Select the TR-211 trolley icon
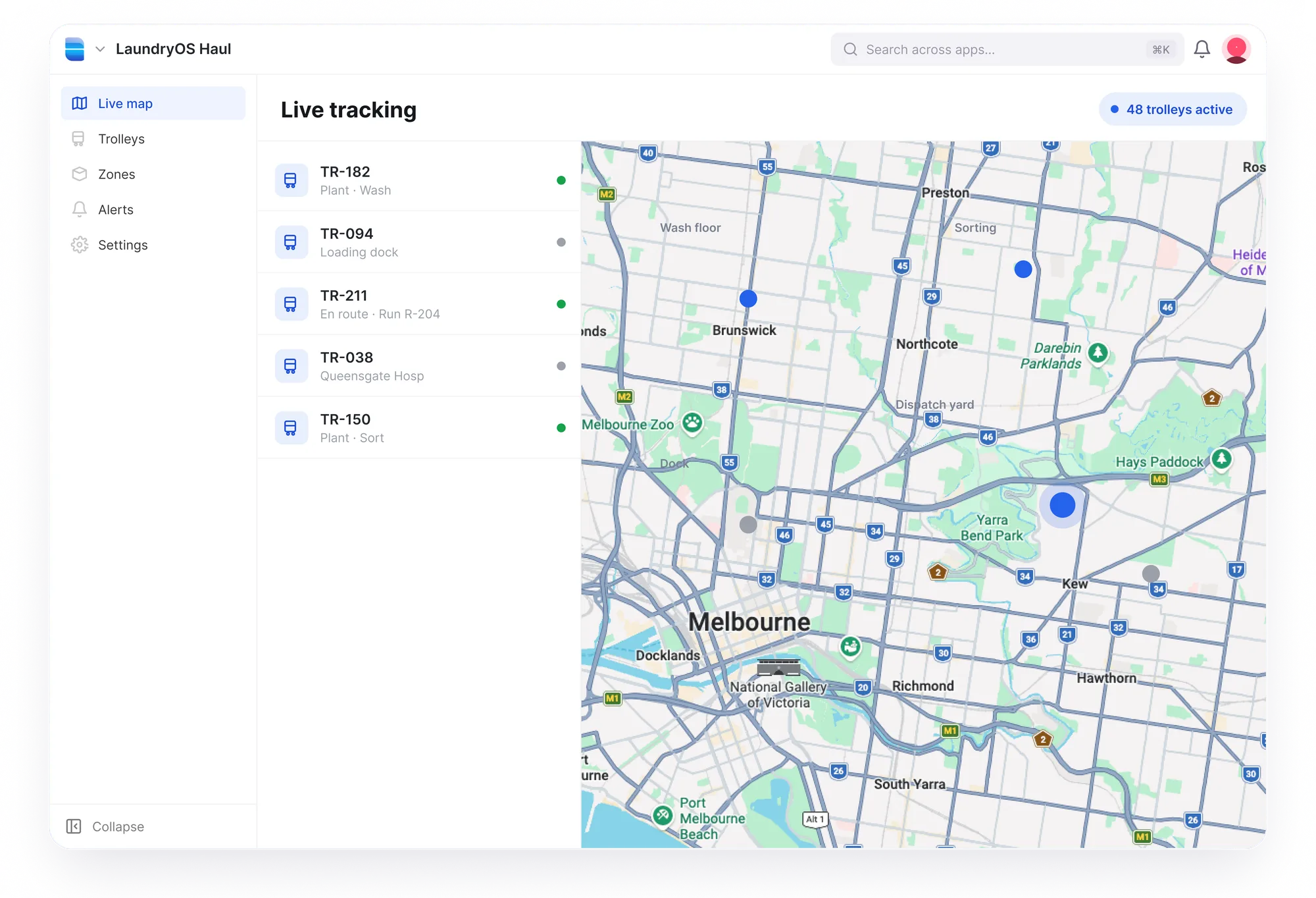 [291, 304]
